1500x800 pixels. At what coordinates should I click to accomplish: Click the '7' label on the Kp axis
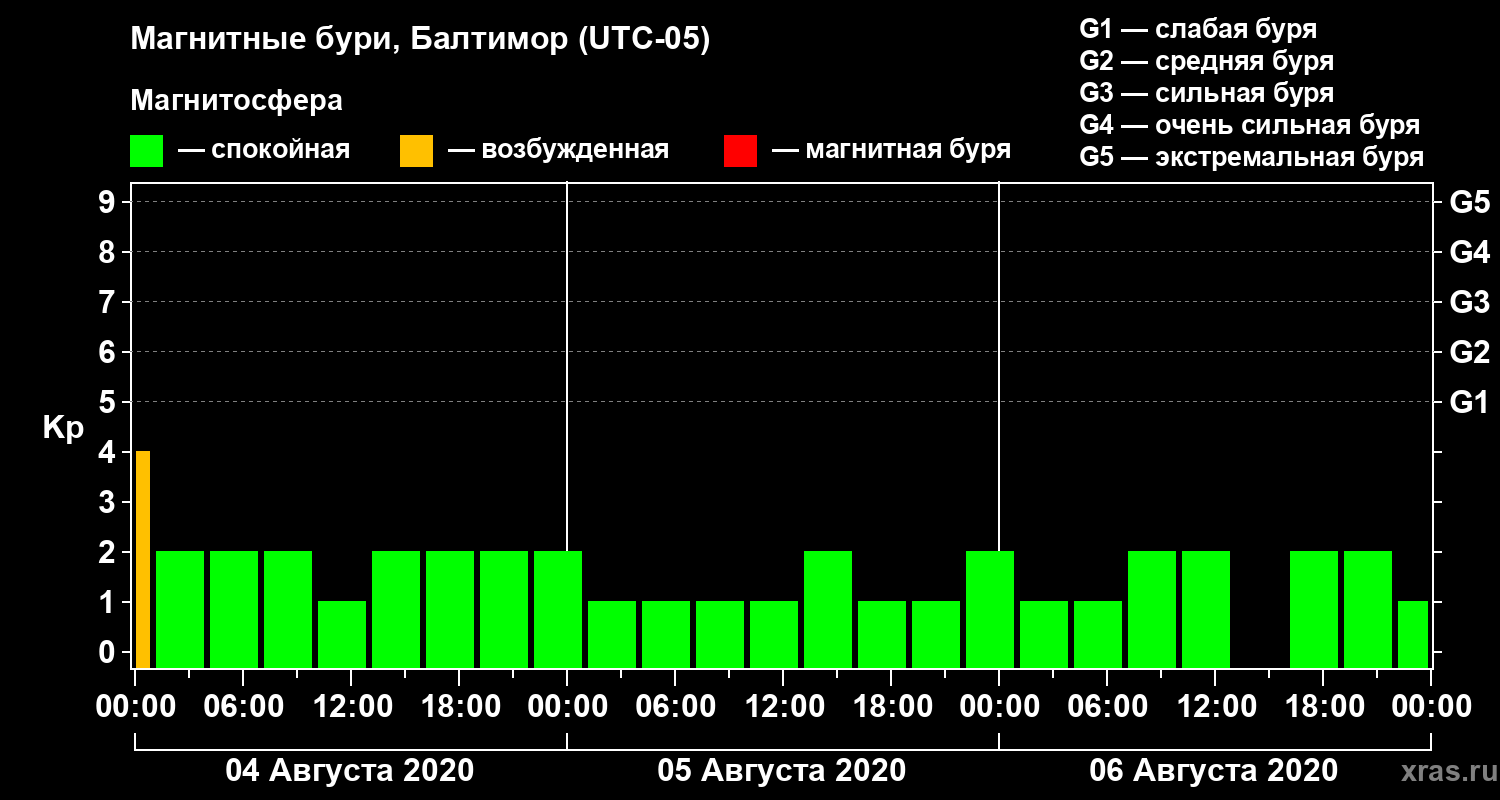pyautogui.click(x=109, y=303)
